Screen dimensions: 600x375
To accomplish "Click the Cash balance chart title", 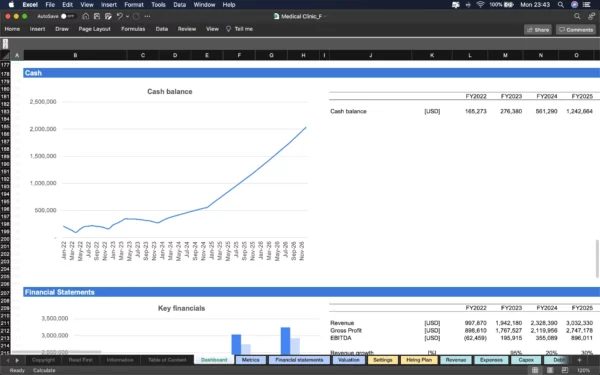I will coord(170,91).
